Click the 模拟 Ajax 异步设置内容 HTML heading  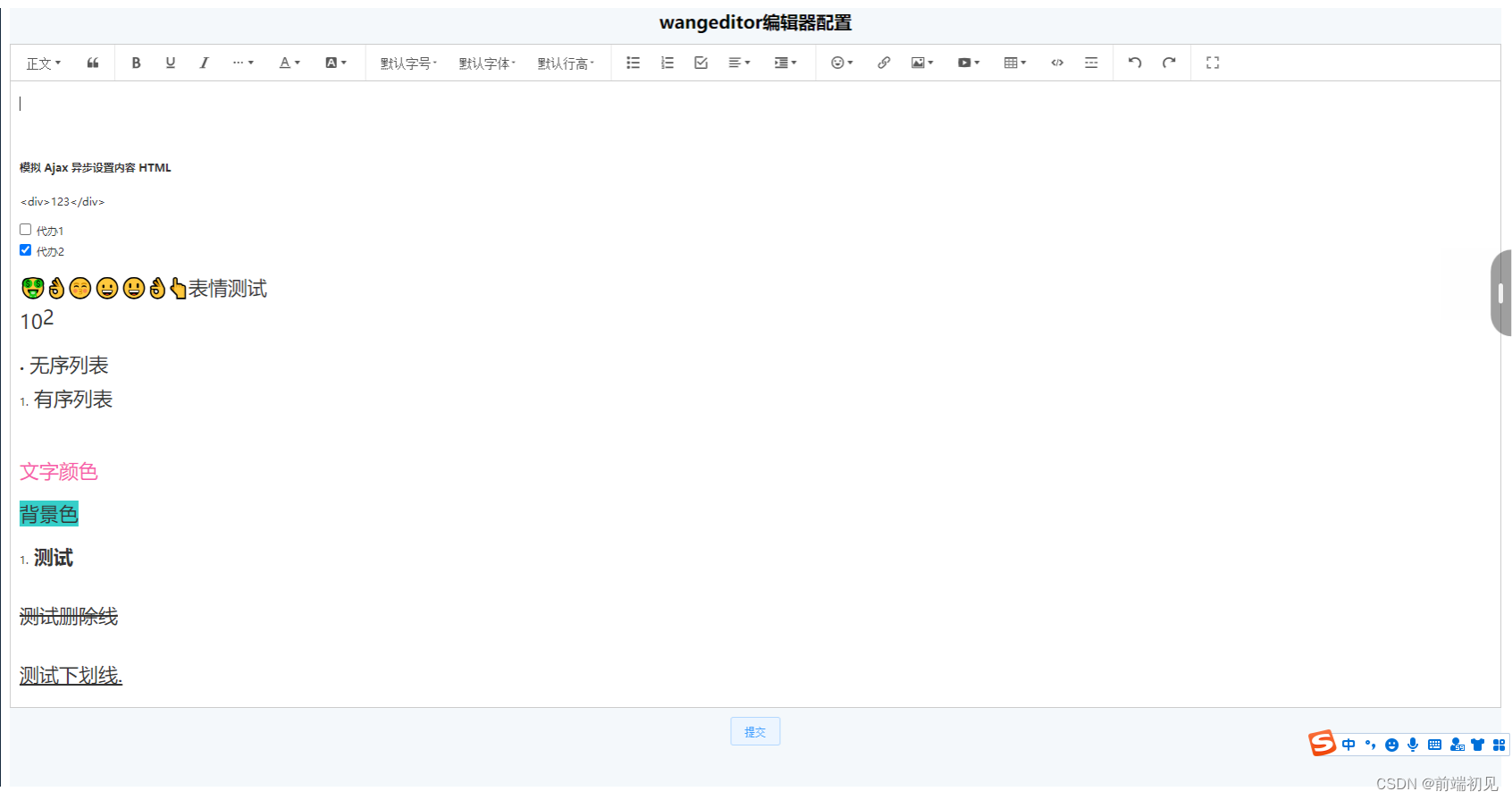[96, 167]
